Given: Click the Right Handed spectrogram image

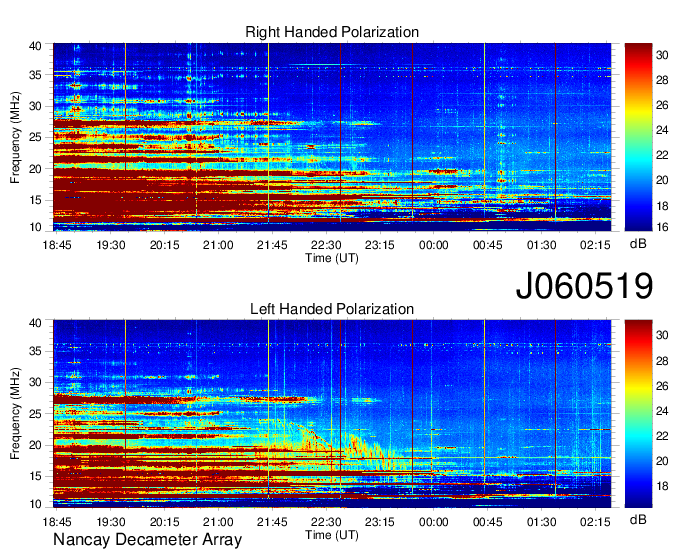Looking at the screenshot, I should (332, 137).
